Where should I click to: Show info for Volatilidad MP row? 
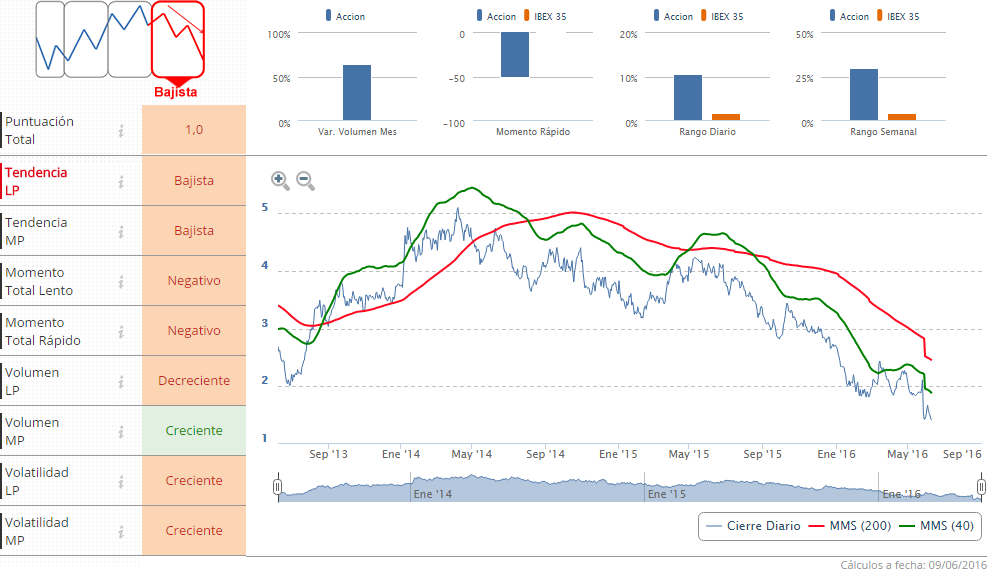coord(121,531)
